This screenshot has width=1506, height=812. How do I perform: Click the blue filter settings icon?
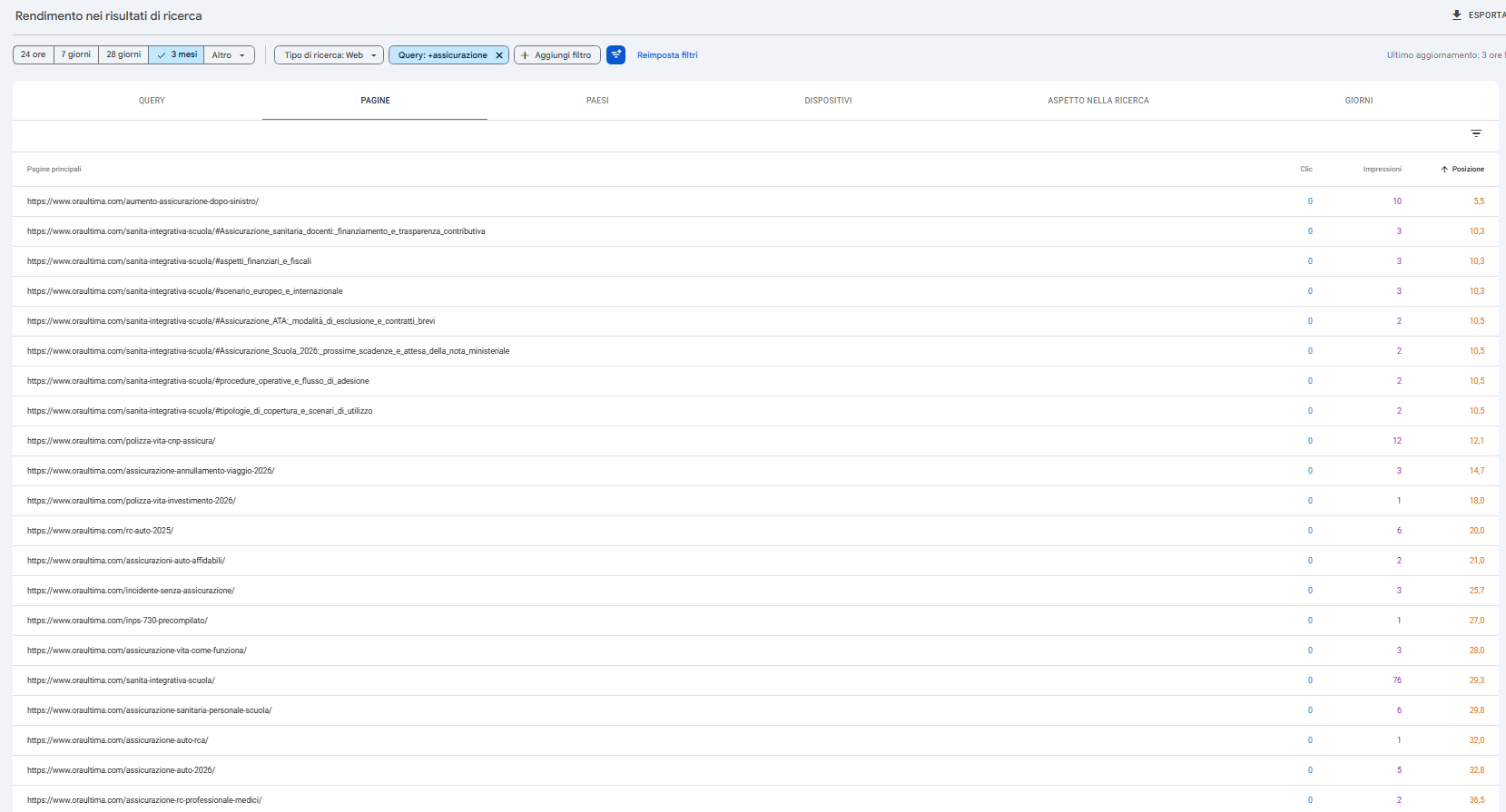tap(616, 54)
